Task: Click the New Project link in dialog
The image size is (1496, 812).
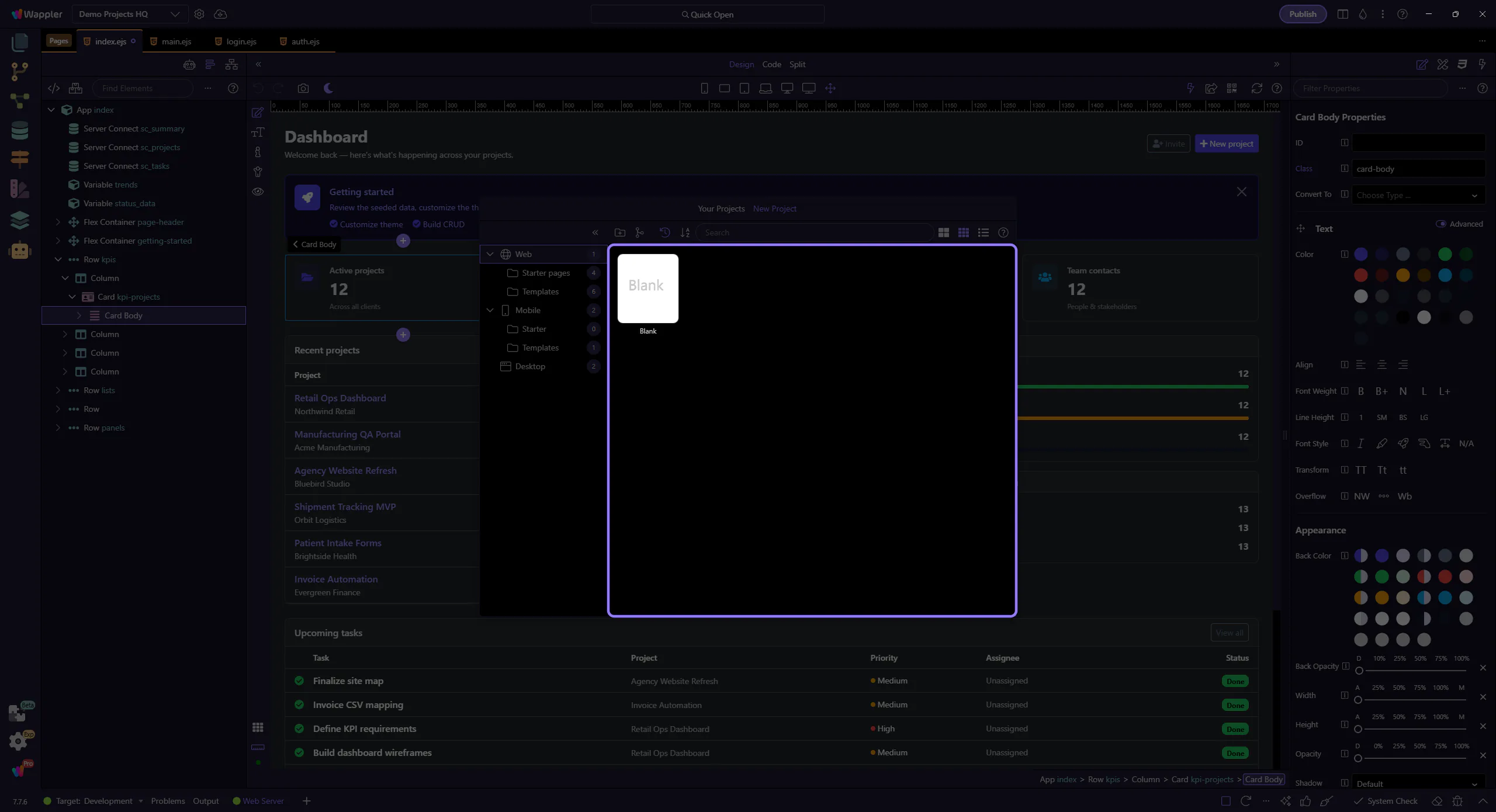Action: 774,209
